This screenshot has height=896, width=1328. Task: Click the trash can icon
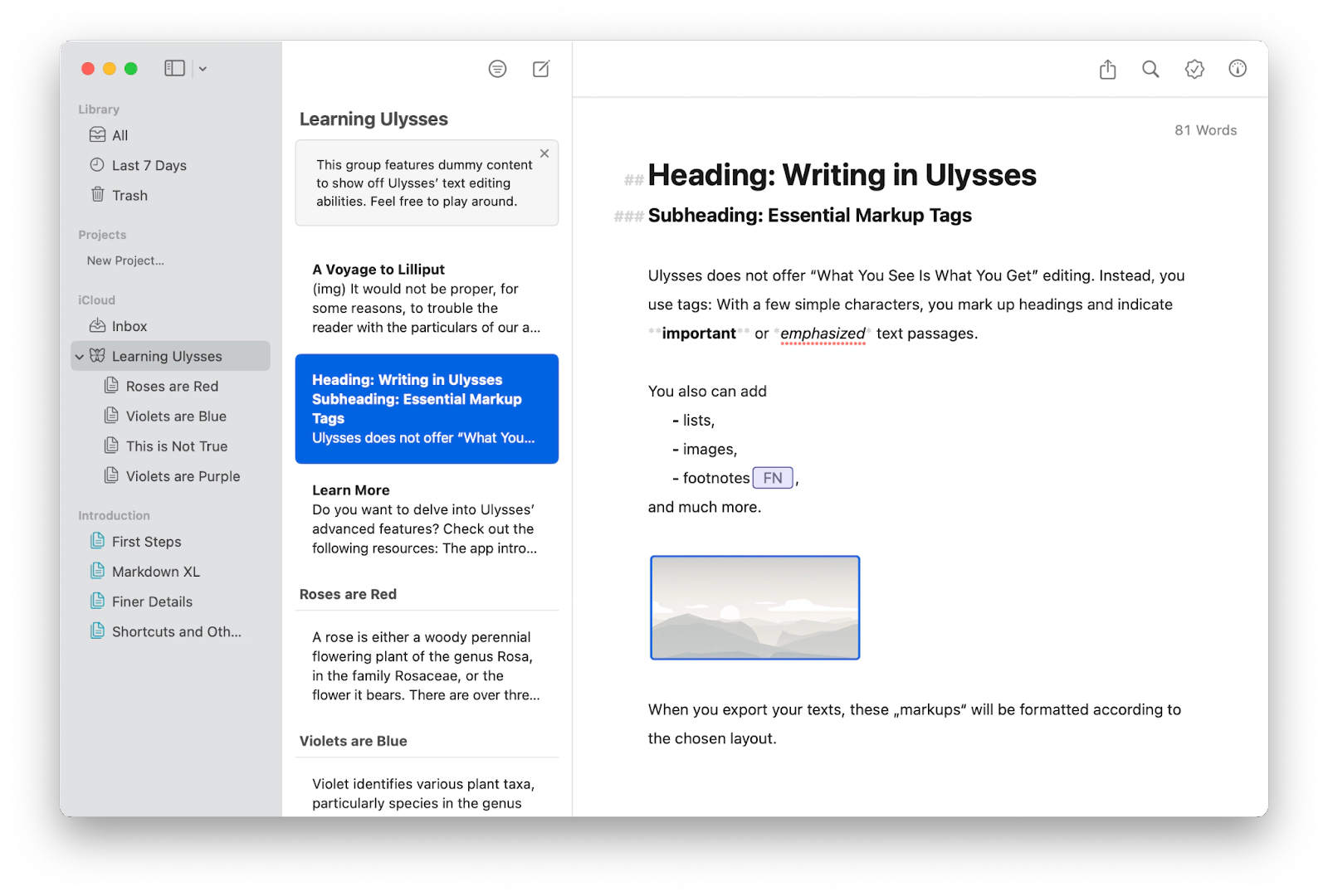point(97,194)
